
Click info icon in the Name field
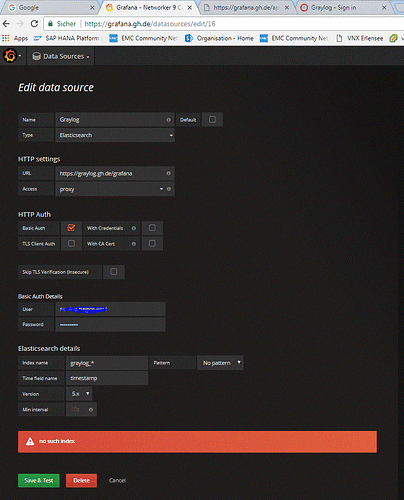[169, 120]
